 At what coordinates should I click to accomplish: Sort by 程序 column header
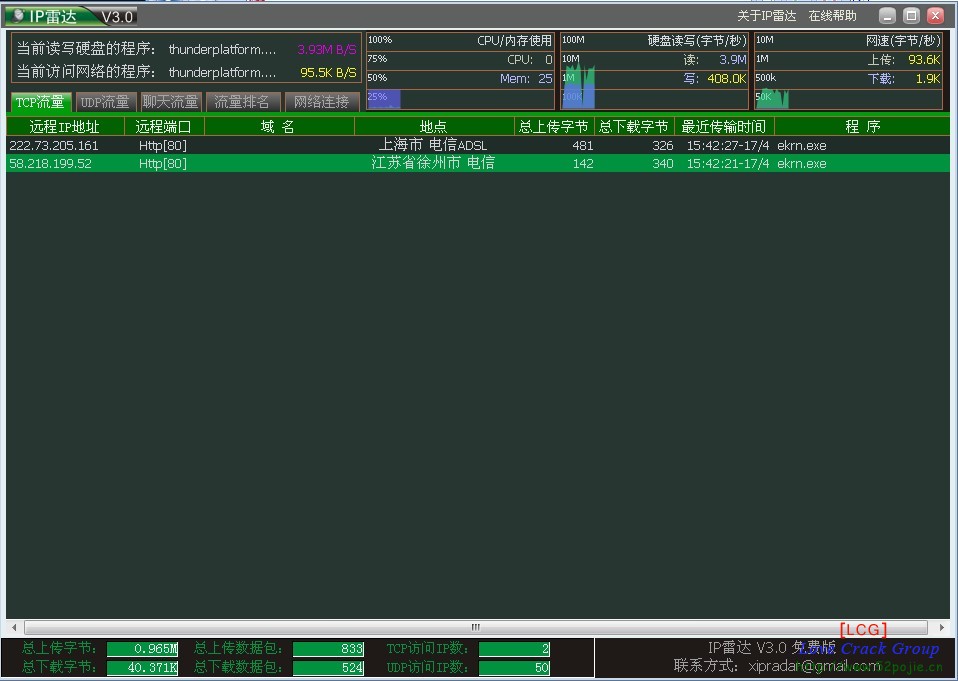point(862,126)
